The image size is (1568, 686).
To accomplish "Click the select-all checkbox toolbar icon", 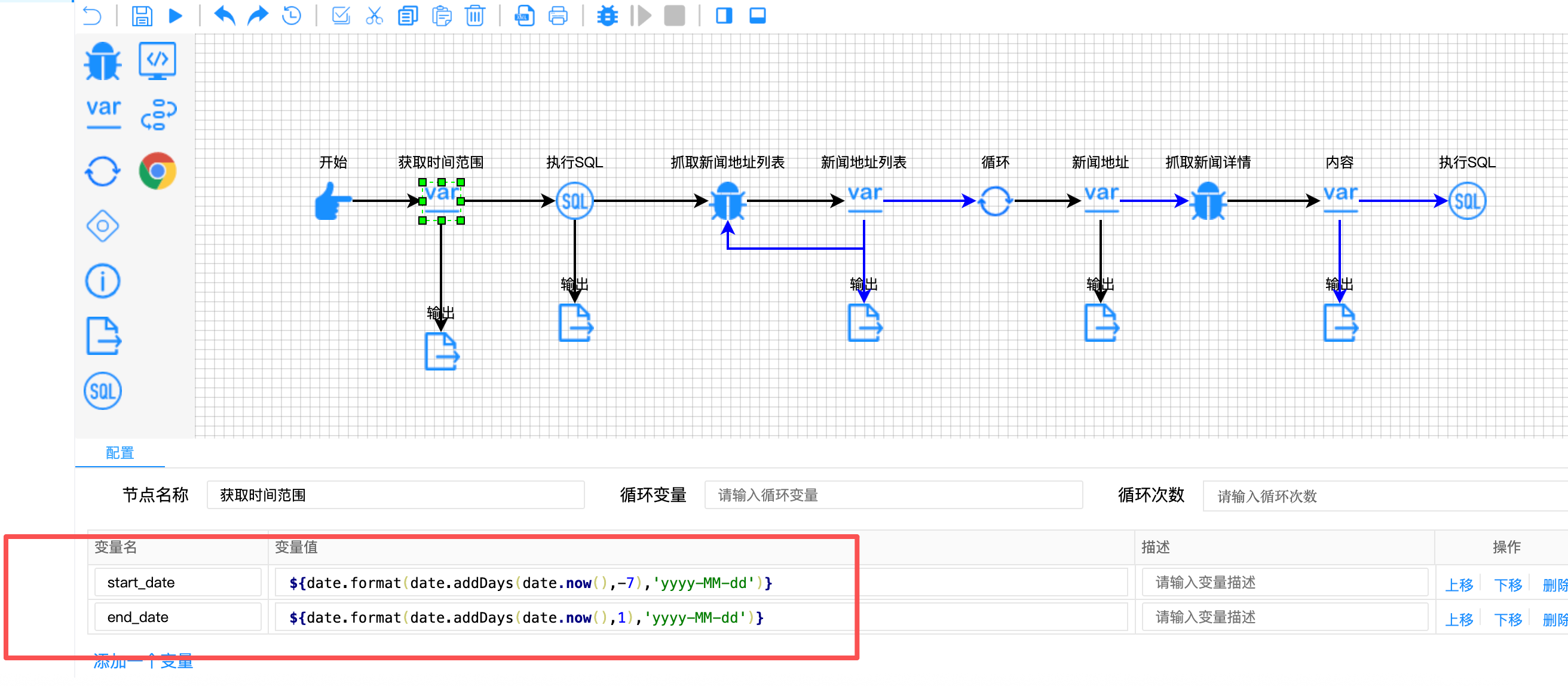I will click(341, 16).
